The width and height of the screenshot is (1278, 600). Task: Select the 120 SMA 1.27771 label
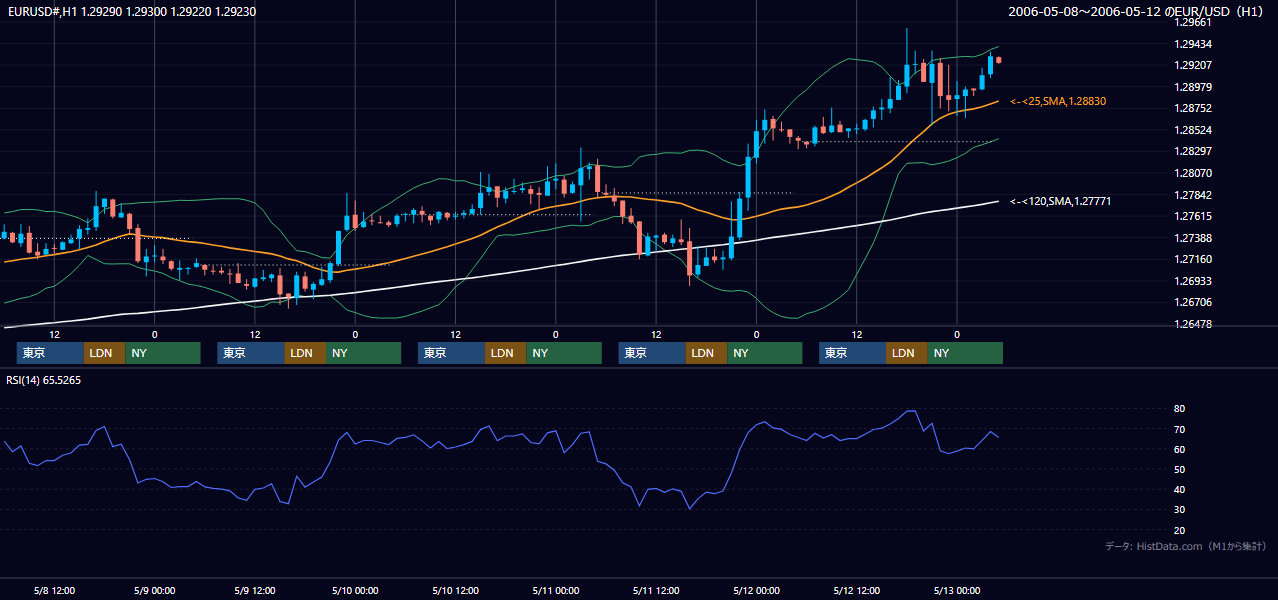coord(1061,202)
